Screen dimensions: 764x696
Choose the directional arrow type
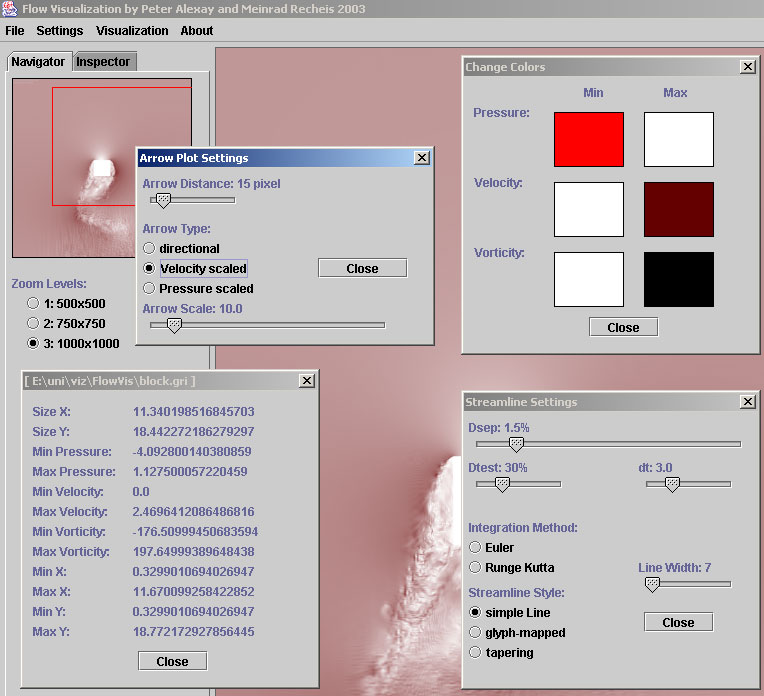tap(150, 248)
